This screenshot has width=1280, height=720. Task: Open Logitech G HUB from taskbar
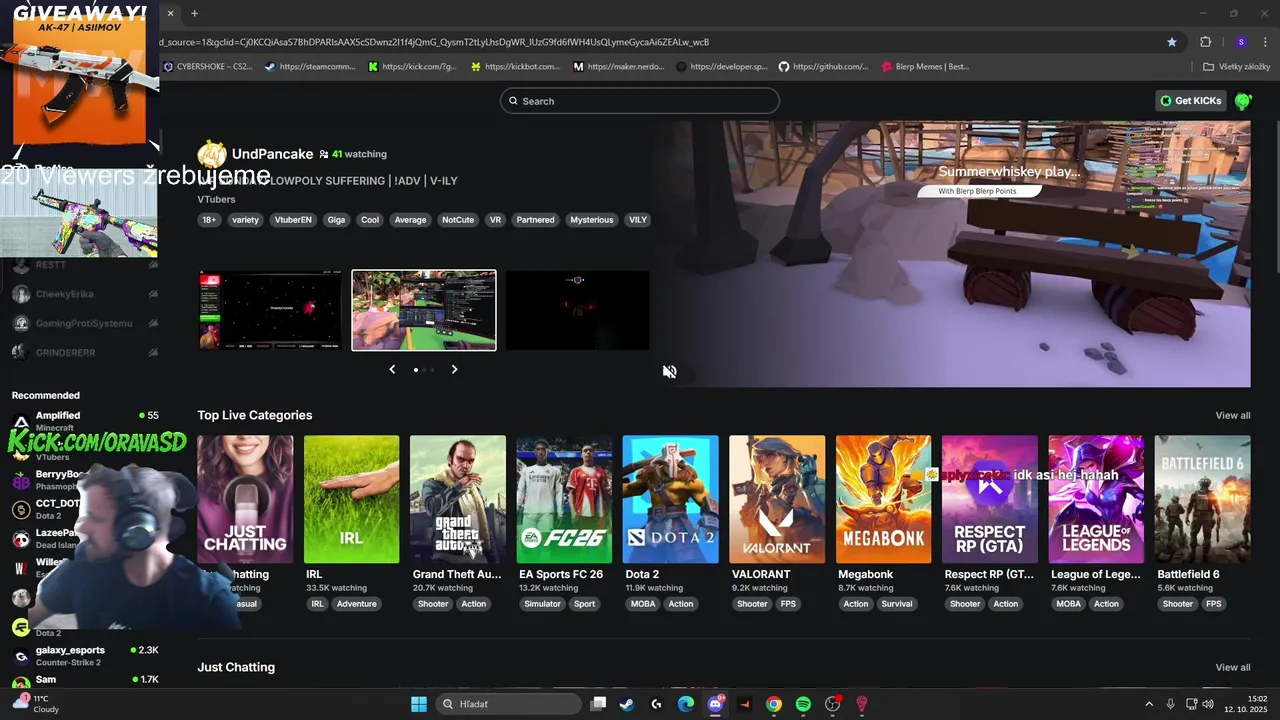pyautogui.click(x=656, y=704)
